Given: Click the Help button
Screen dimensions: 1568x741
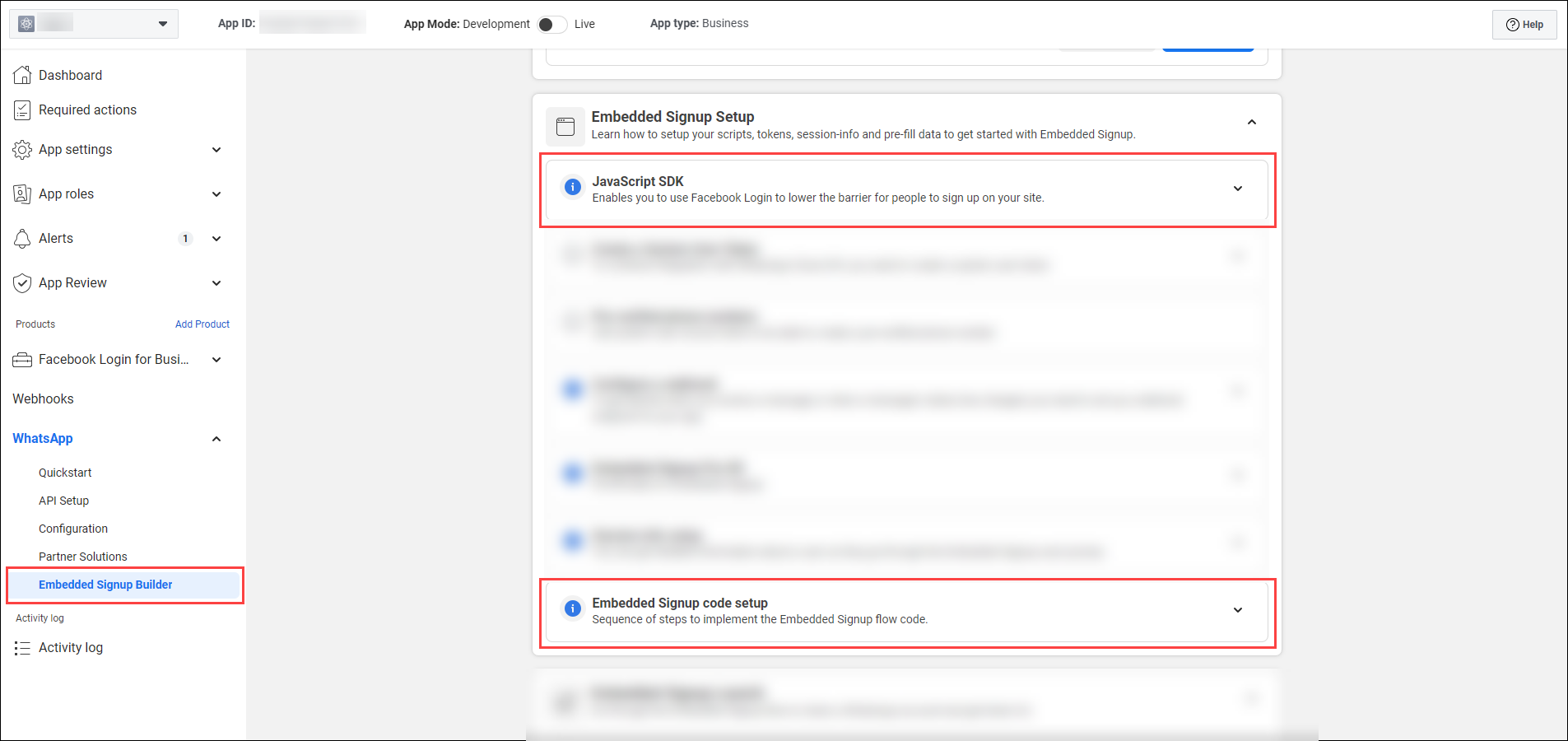Looking at the screenshot, I should [1524, 25].
